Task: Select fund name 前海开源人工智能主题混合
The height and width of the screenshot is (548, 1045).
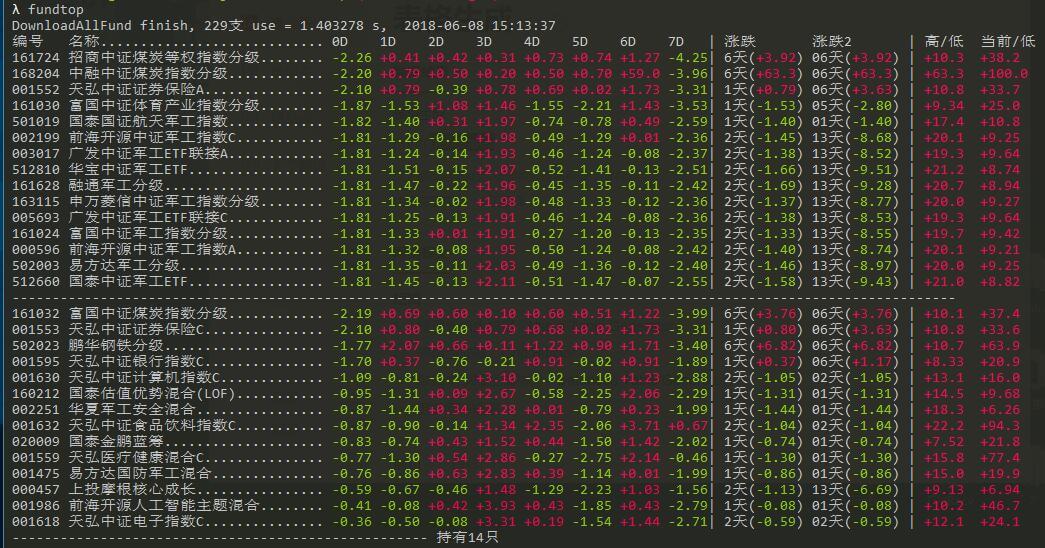Action: 164,506
